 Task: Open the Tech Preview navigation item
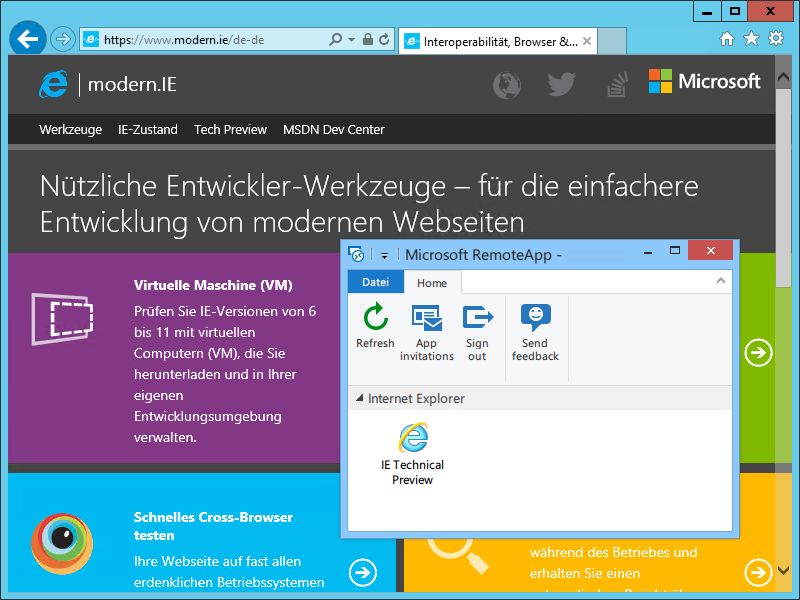point(231,130)
